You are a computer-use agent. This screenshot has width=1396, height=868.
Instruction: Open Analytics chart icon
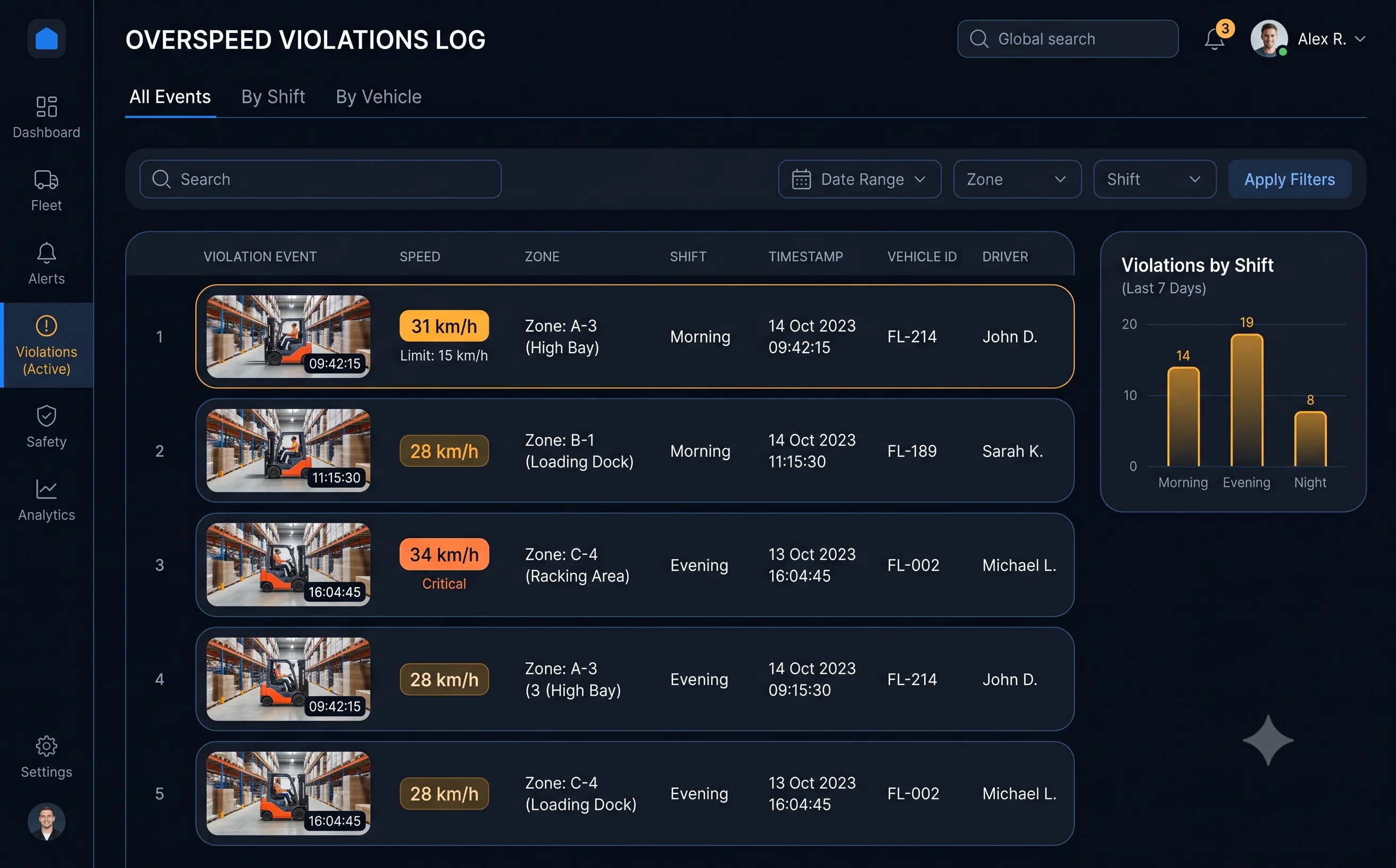point(46,489)
